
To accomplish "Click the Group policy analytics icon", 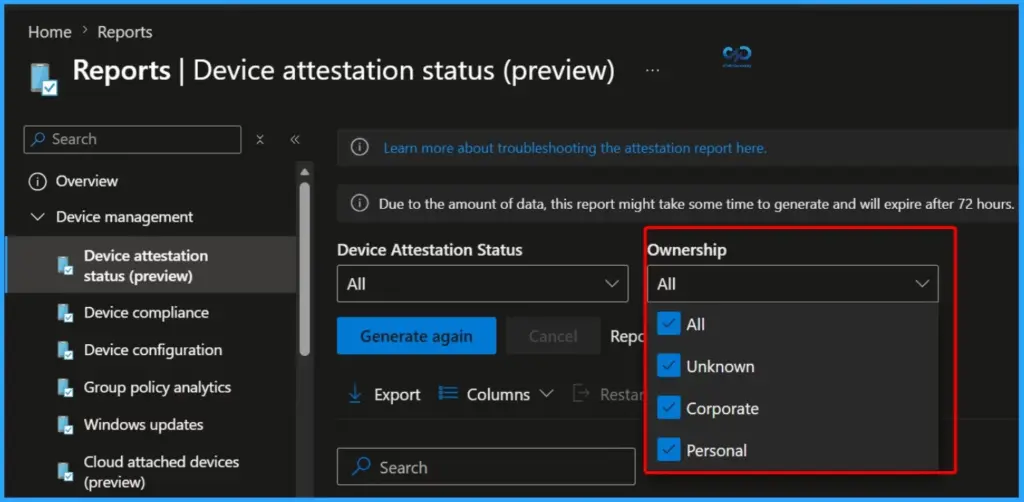I will coord(65,388).
